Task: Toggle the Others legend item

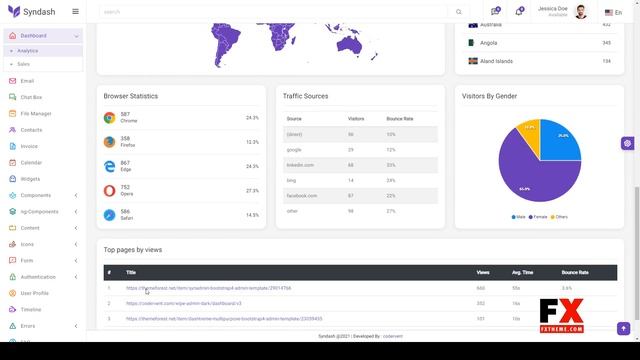Action: [x=559, y=217]
